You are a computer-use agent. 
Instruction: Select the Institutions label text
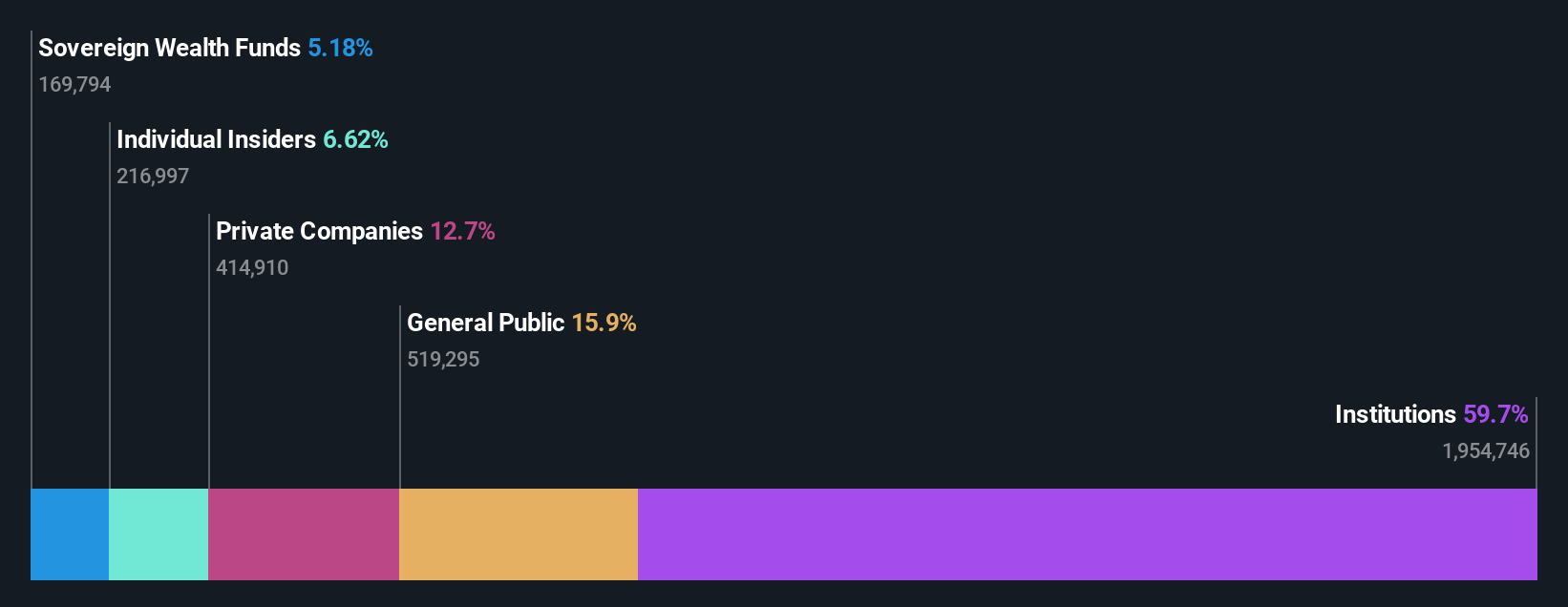point(1395,414)
